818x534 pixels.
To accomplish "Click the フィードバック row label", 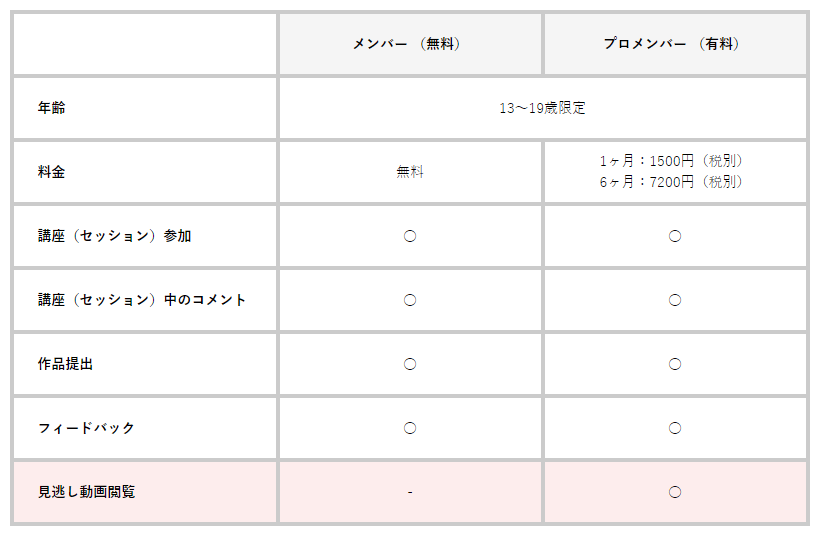I will click(x=86, y=428).
